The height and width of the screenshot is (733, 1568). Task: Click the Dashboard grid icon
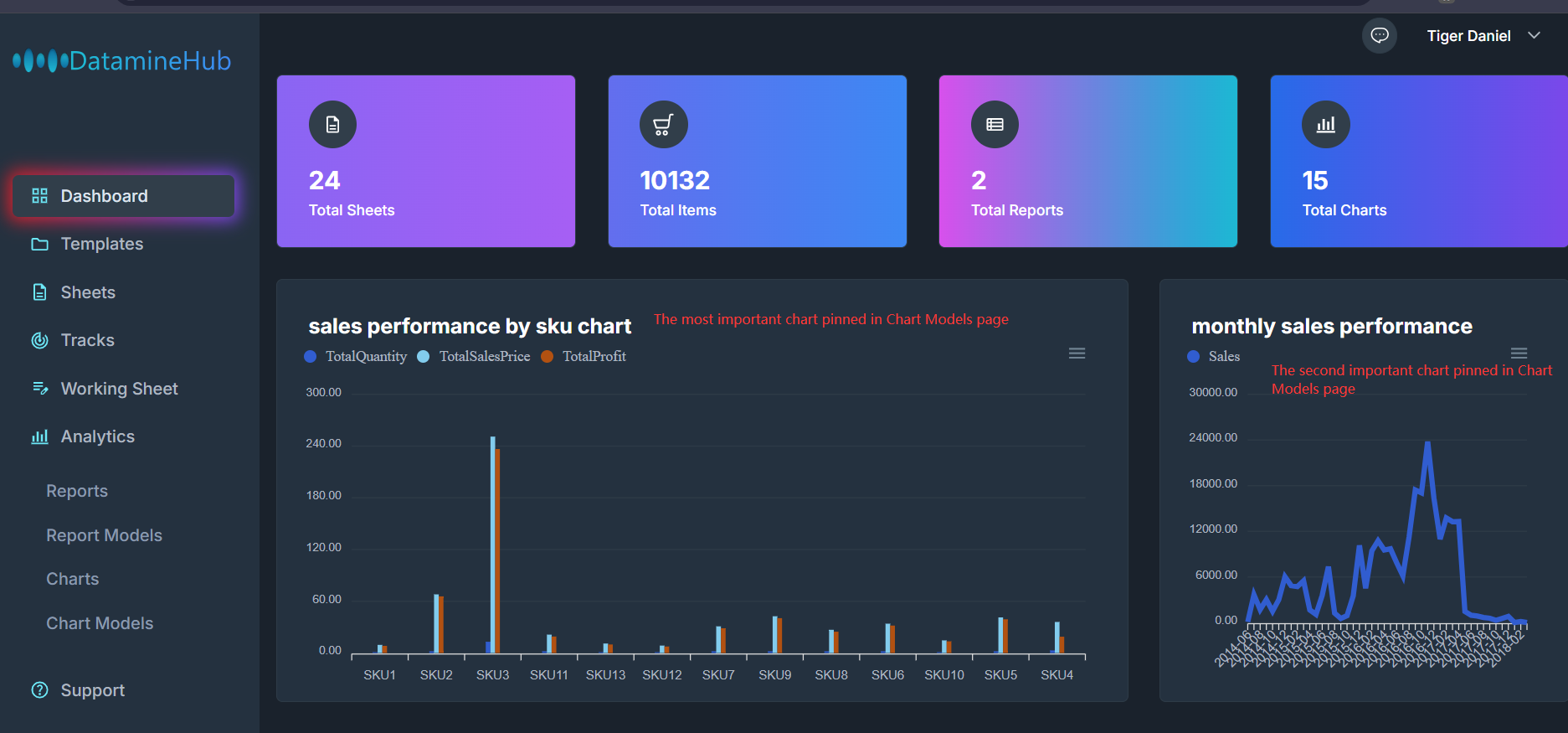39,196
